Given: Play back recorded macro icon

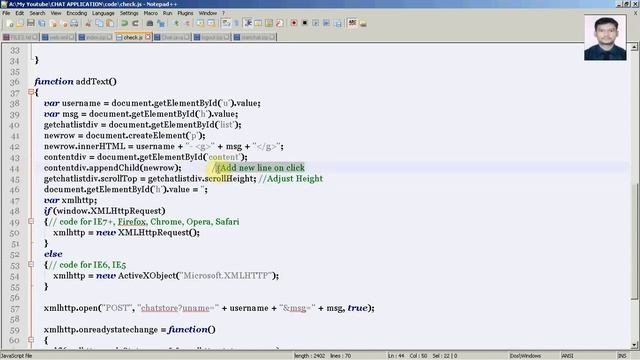Looking at the screenshot, I should (316, 24).
